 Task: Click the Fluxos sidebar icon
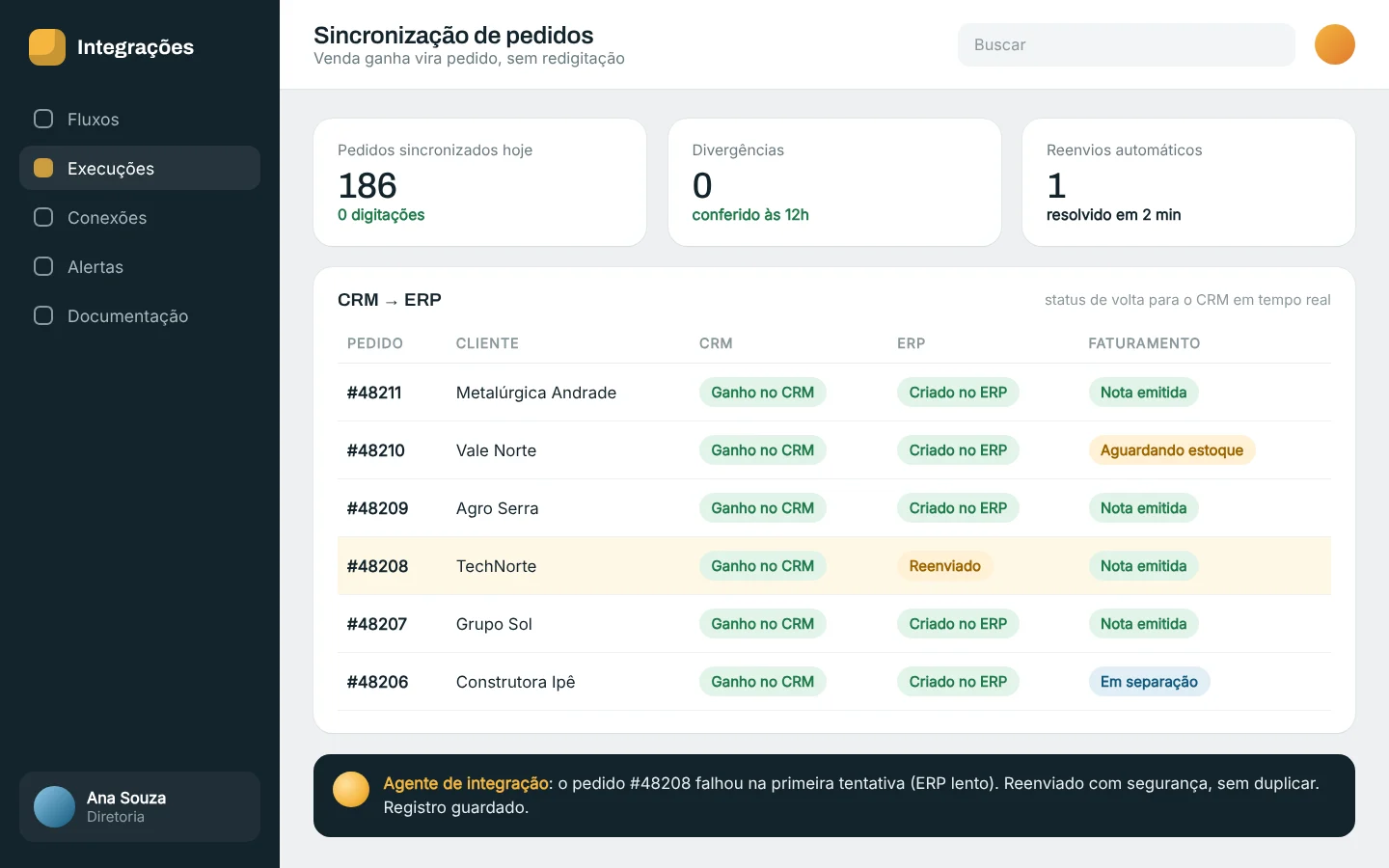click(x=43, y=119)
